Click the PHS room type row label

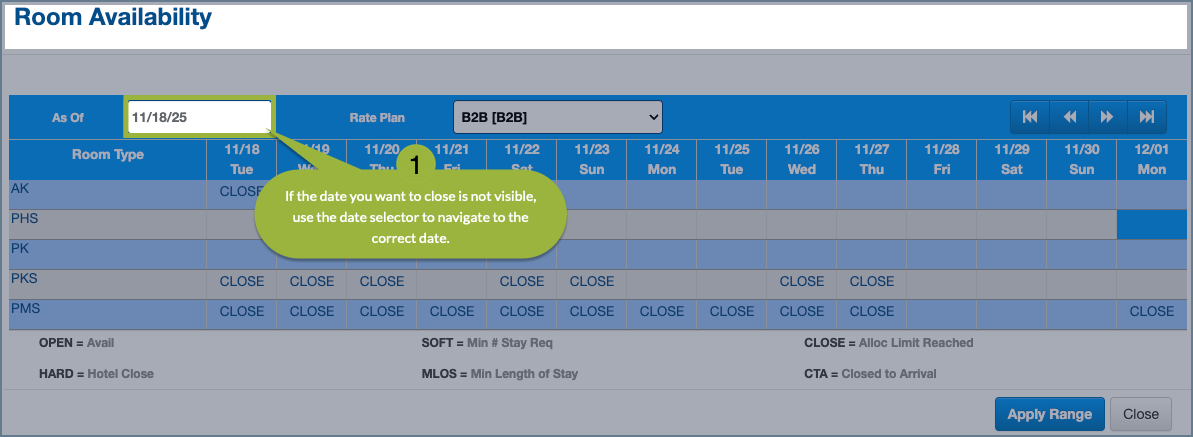[24, 217]
